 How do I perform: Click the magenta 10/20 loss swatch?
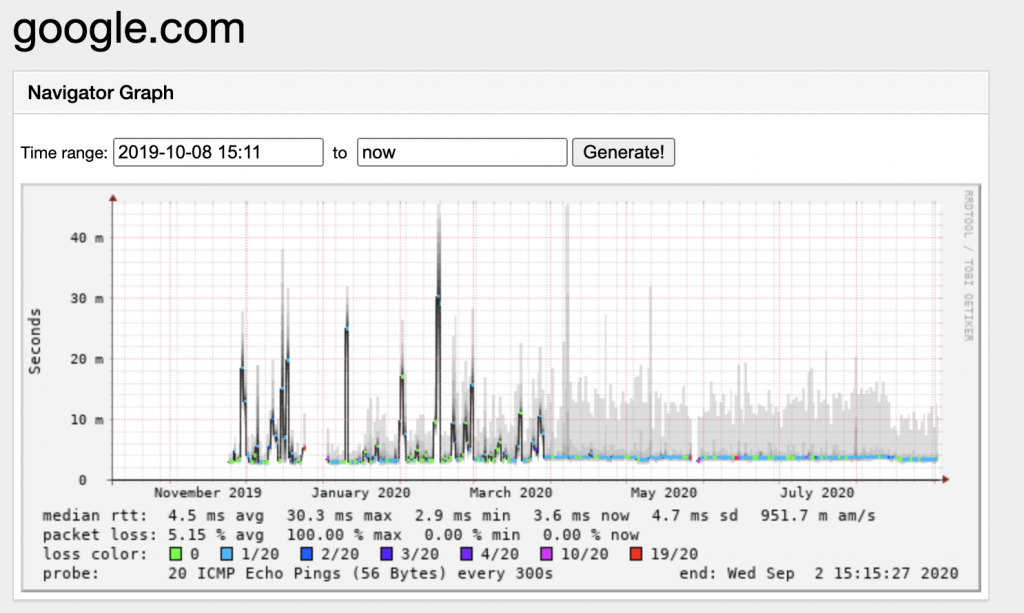click(x=545, y=554)
